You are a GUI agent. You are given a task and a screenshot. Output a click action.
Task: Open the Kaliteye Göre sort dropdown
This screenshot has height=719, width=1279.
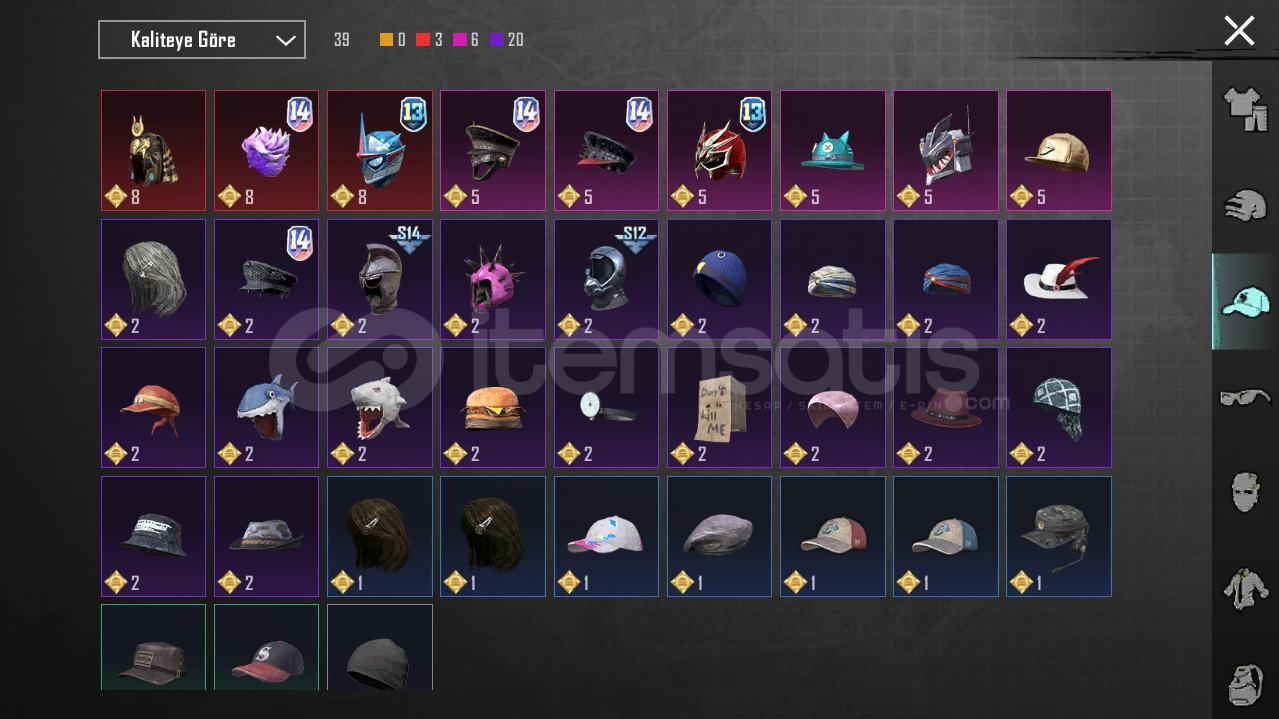click(202, 40)
